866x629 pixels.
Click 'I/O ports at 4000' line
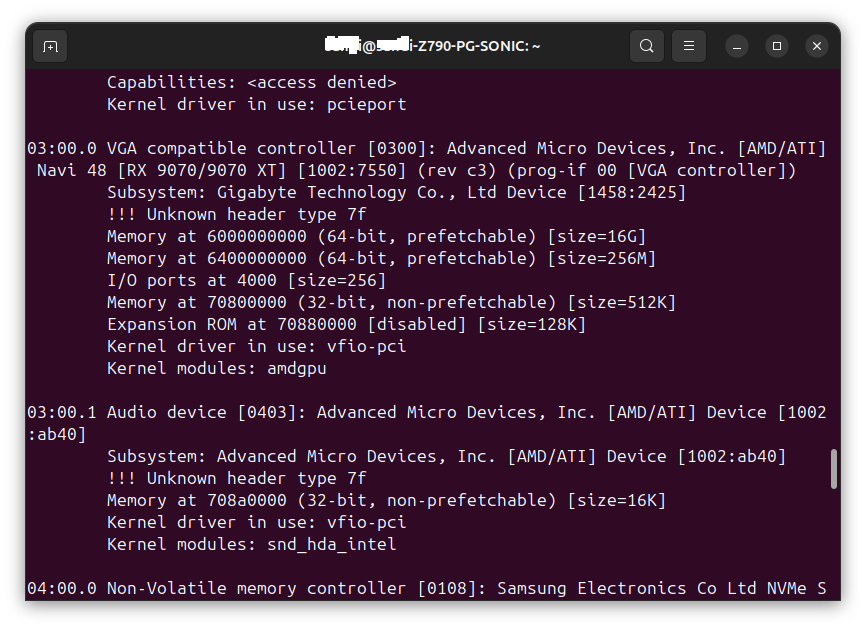(x=246, y=281)
